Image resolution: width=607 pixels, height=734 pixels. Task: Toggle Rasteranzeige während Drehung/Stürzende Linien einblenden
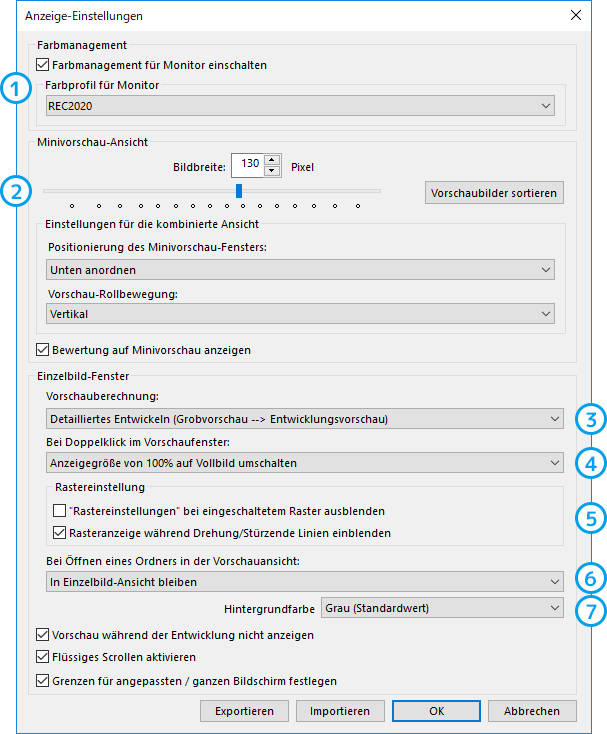pyautogui.click(x=59, y=533)
